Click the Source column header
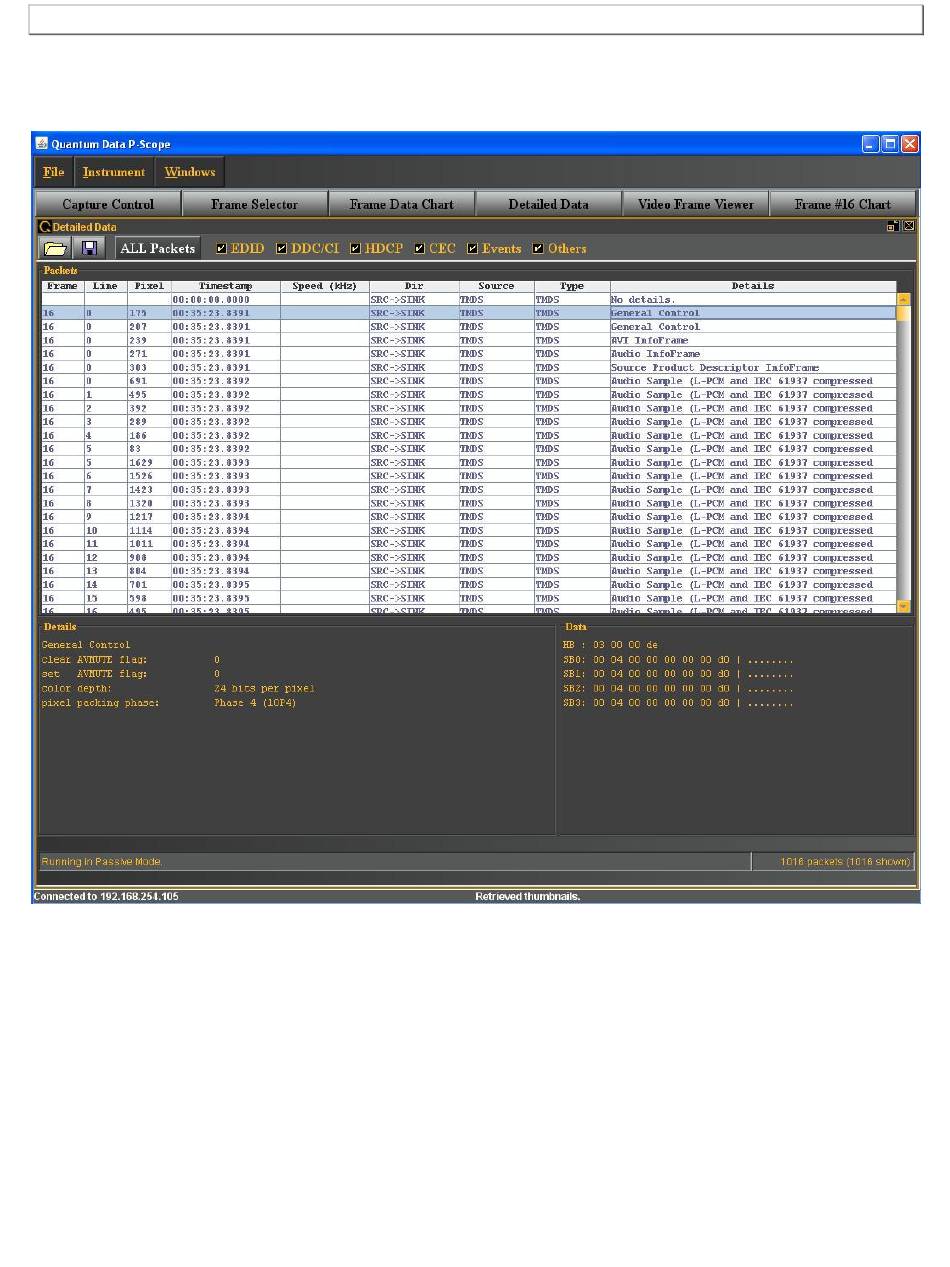The image size is (950, 1267). (497, 286)
